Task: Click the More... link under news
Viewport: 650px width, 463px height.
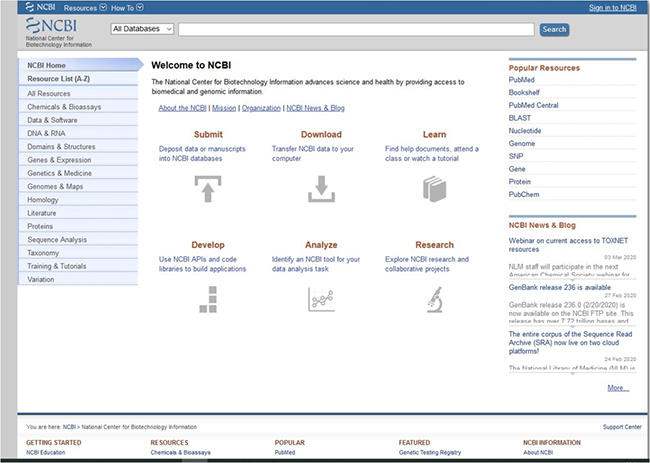Action: (618, 388)
